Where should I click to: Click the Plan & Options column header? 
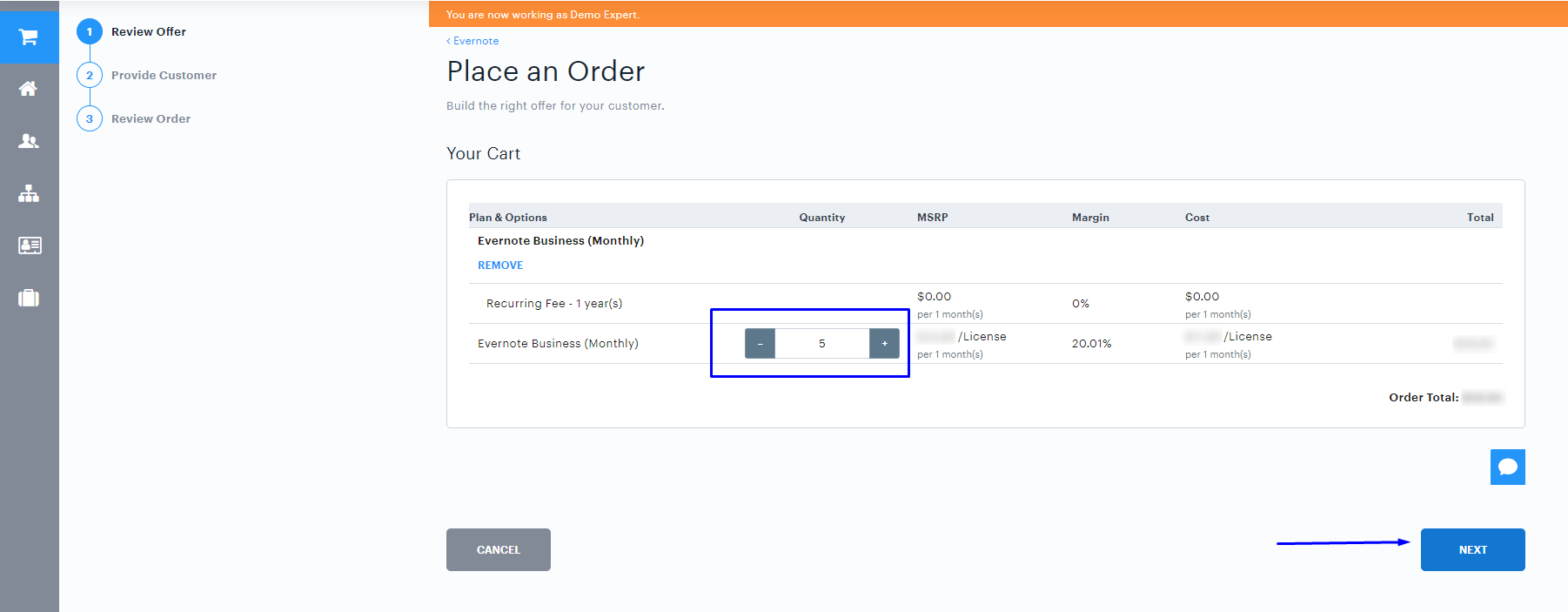pyautogui.click(x=508, y=218)
